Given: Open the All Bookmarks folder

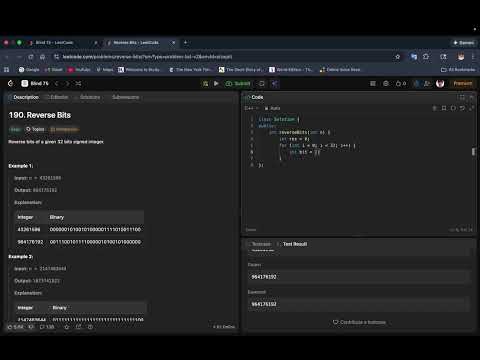Looking at the screenshot, I should click(458, 70).
